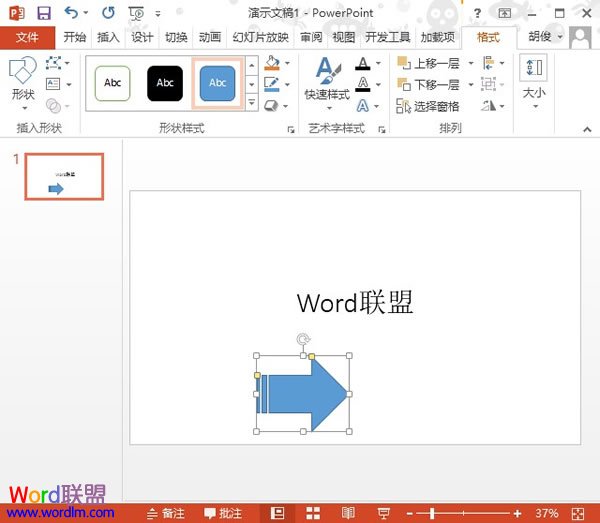Start slideshow from status bar icon

pyautogui.click(x=383, y=513)
